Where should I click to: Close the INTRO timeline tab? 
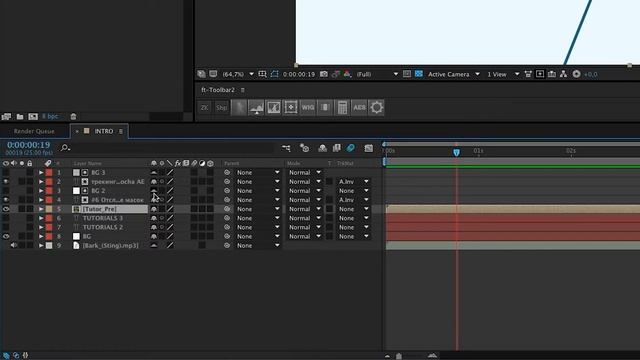pos(77,131)
